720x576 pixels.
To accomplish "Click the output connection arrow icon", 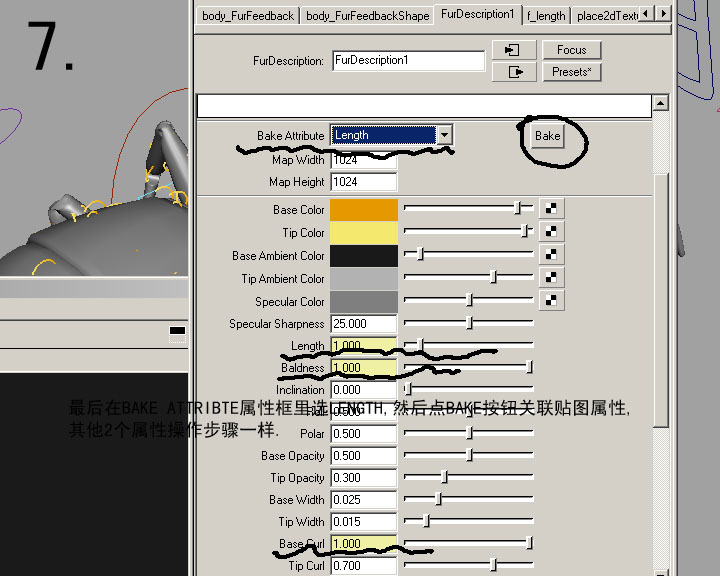I will click(514, 72).
